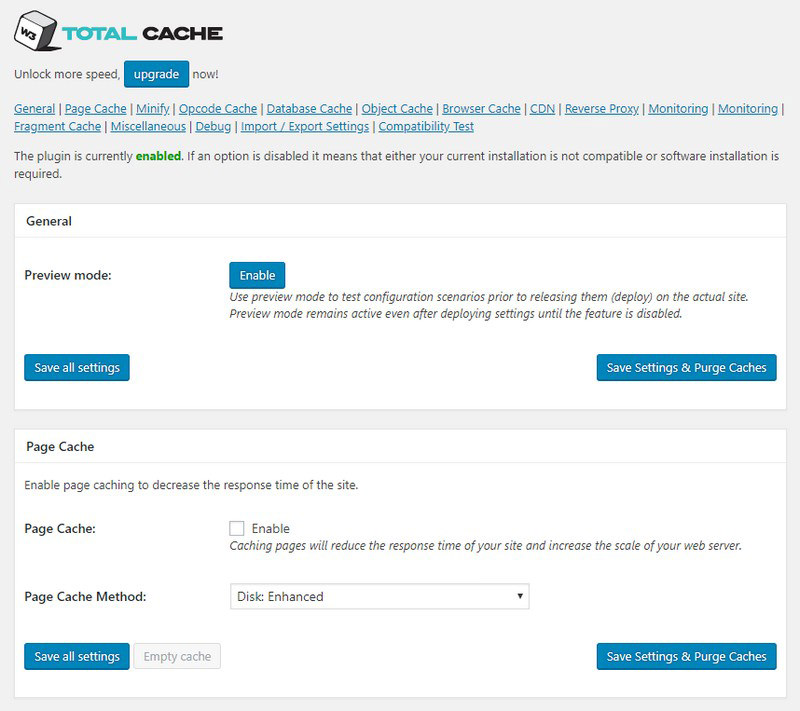800x711 pixels.
Task: Click Save Settings & Purge Caches for Page Cache
Action: (x=685, y=657)
